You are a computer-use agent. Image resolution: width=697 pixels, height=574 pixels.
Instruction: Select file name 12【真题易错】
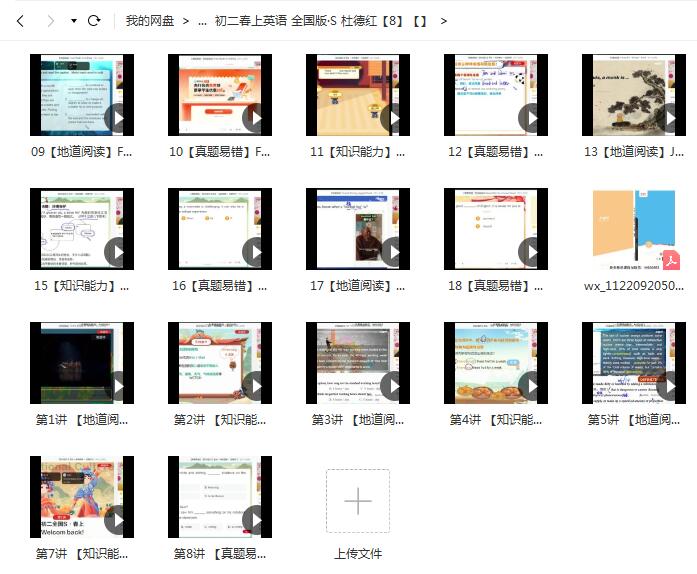click(x=496, y=152)
